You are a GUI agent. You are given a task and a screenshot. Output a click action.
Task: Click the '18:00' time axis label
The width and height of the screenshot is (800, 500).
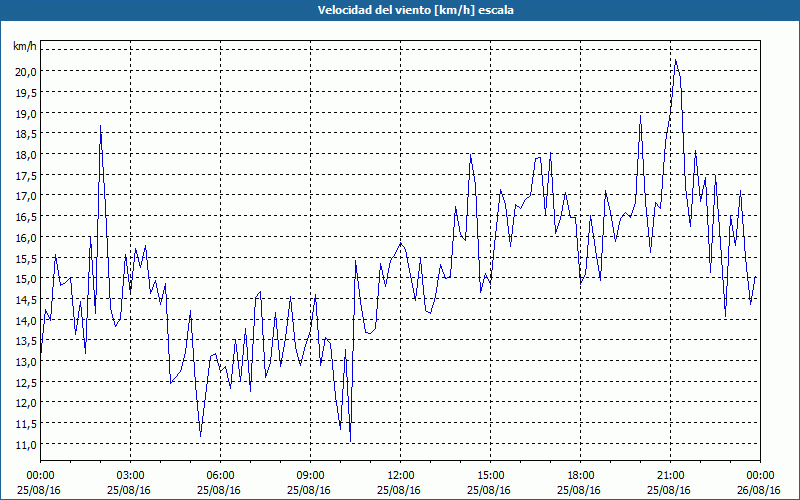(x=581, y=476)
